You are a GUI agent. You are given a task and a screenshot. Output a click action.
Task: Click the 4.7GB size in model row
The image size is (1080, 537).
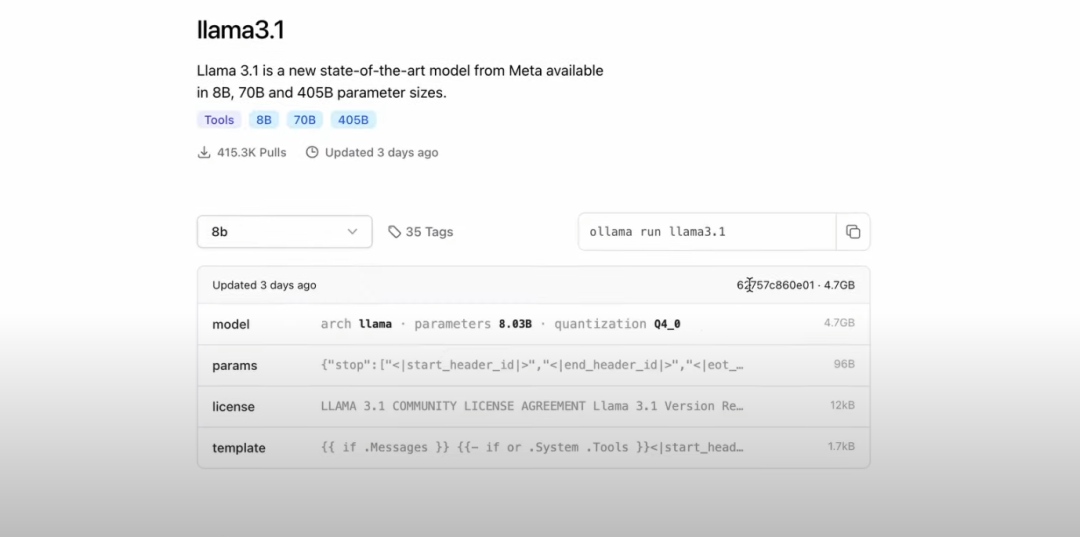(x=840, y=323)
